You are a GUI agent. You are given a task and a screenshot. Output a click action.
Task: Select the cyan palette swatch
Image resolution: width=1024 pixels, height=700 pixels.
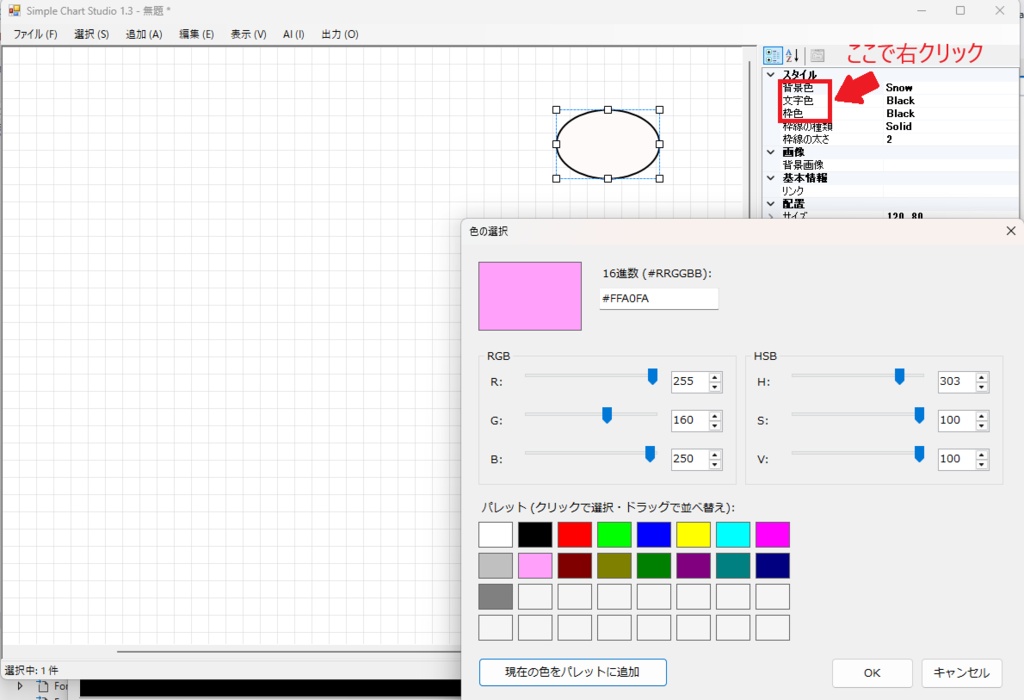(733, 535)
